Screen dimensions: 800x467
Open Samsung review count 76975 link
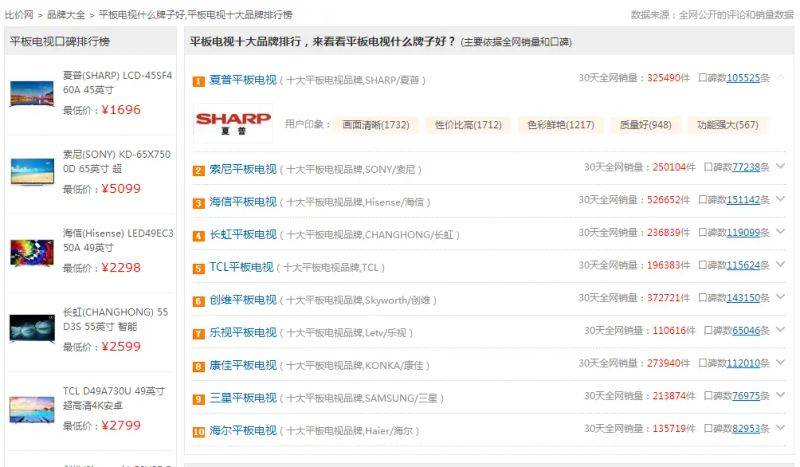coord(746,396)
